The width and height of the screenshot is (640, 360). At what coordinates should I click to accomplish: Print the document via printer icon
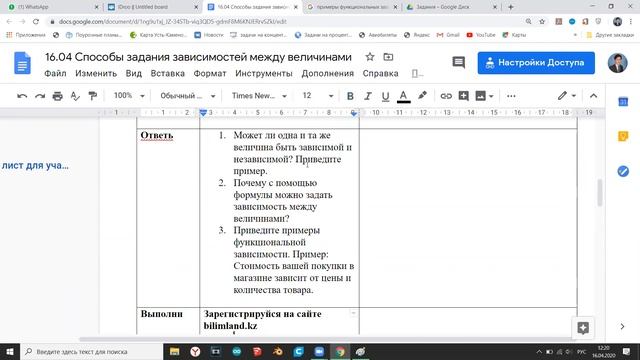[x=58, y=96]
